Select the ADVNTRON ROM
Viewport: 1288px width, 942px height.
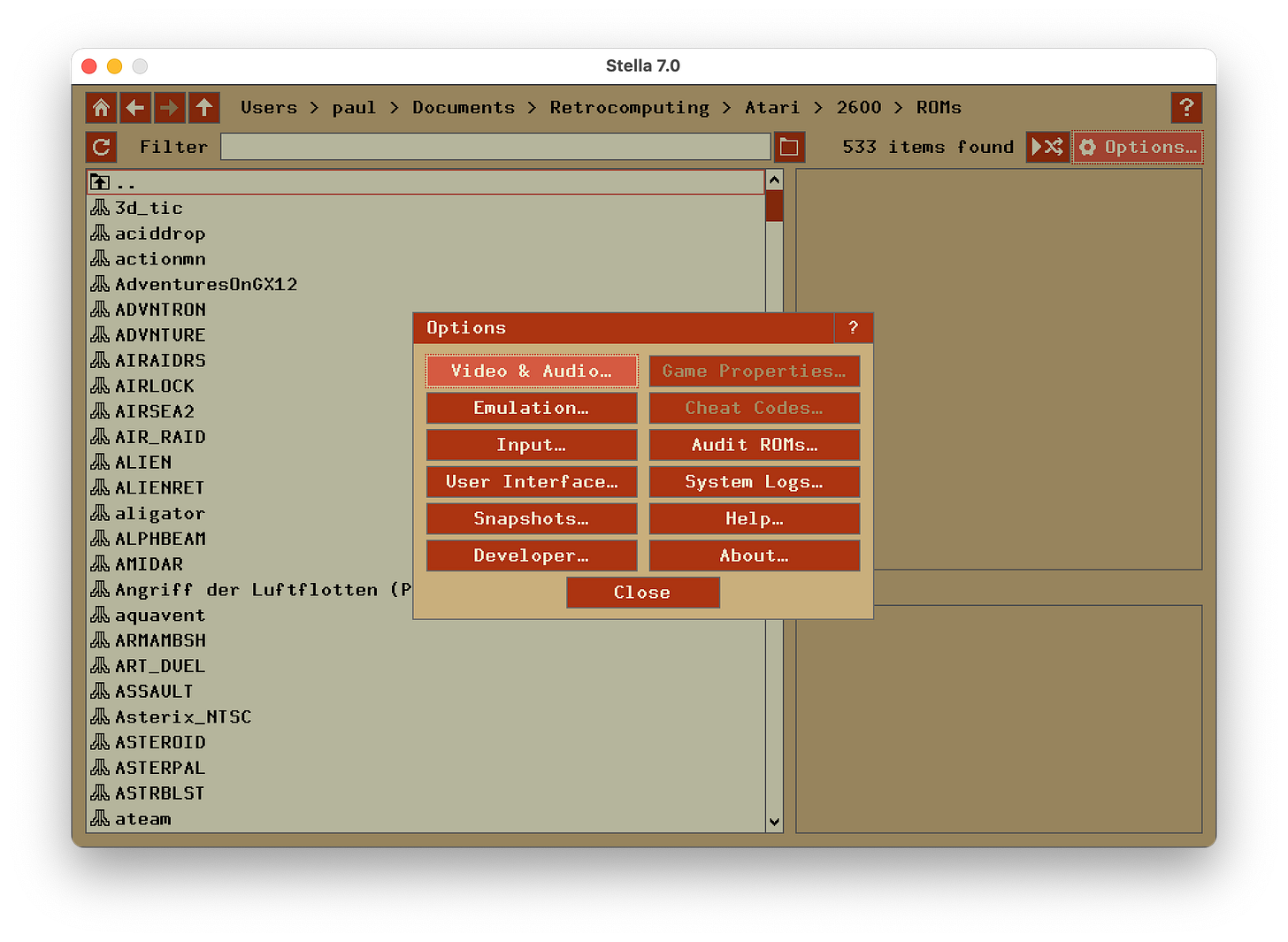coord(425,310)
